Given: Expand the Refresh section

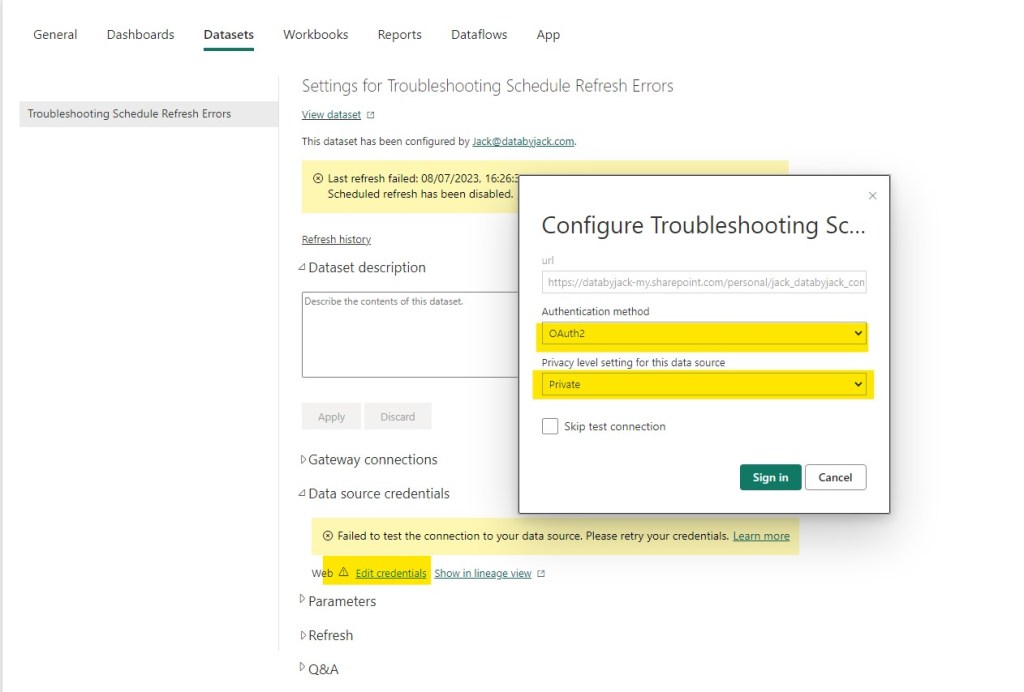Looking at the screenshot, I should [x=330, y=635].
